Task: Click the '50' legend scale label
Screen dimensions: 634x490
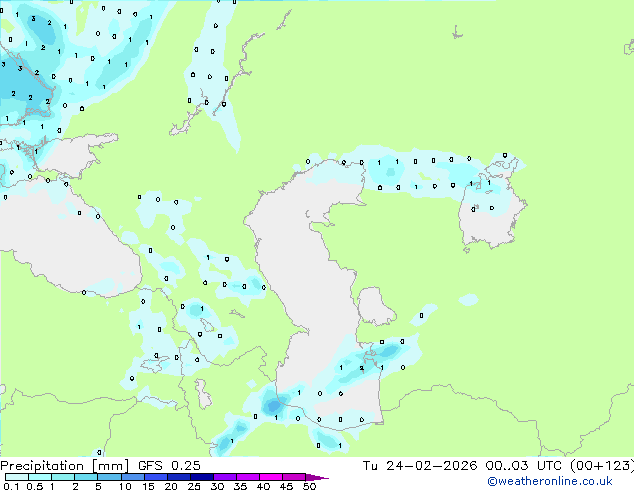Action: click(x=309, y=486)
